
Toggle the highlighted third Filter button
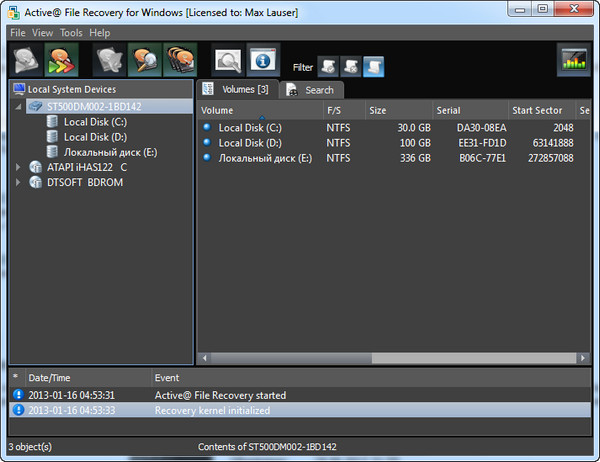pos(373,67)
